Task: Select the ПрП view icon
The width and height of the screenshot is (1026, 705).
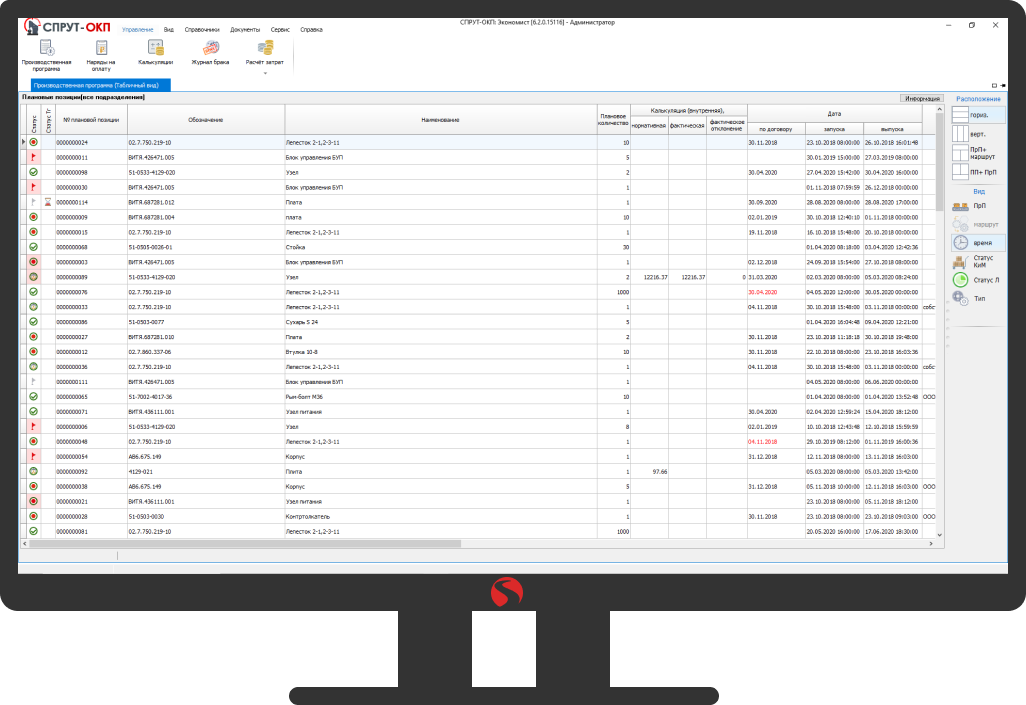Action: click(x=961, y=205)
